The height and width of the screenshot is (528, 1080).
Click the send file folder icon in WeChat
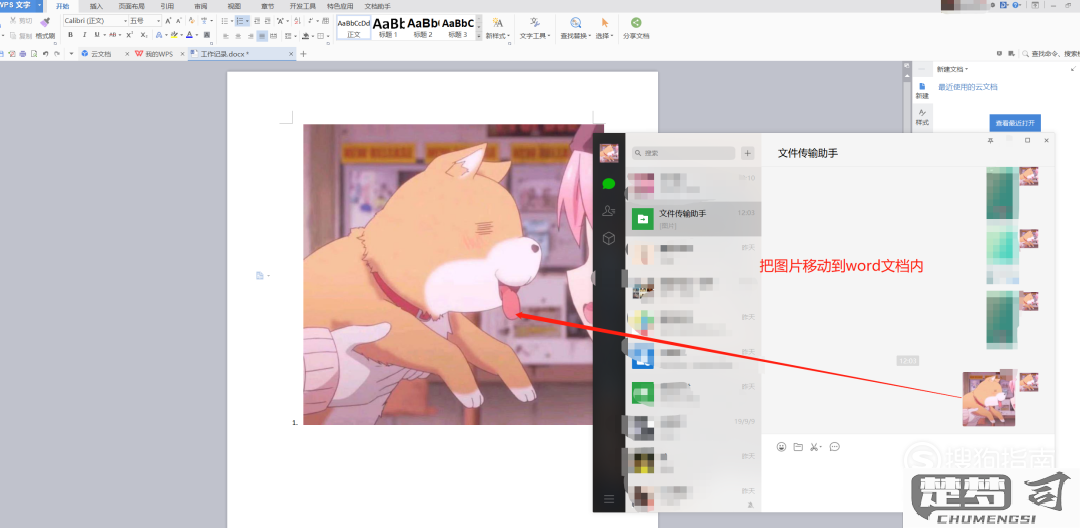point(798,447)
